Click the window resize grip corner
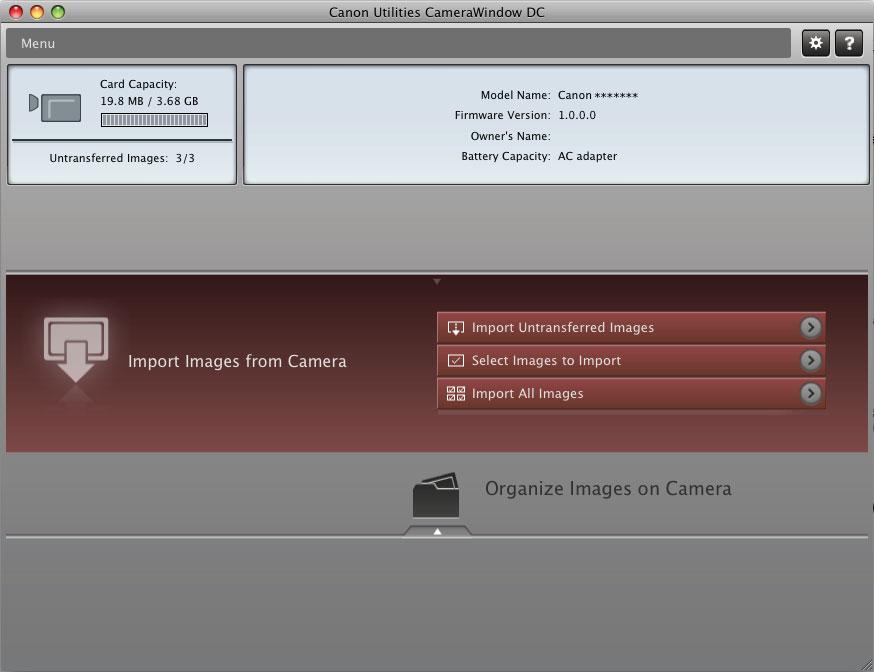Image resolution: width=874 pixels, height=672 pixels. (867, 665)
